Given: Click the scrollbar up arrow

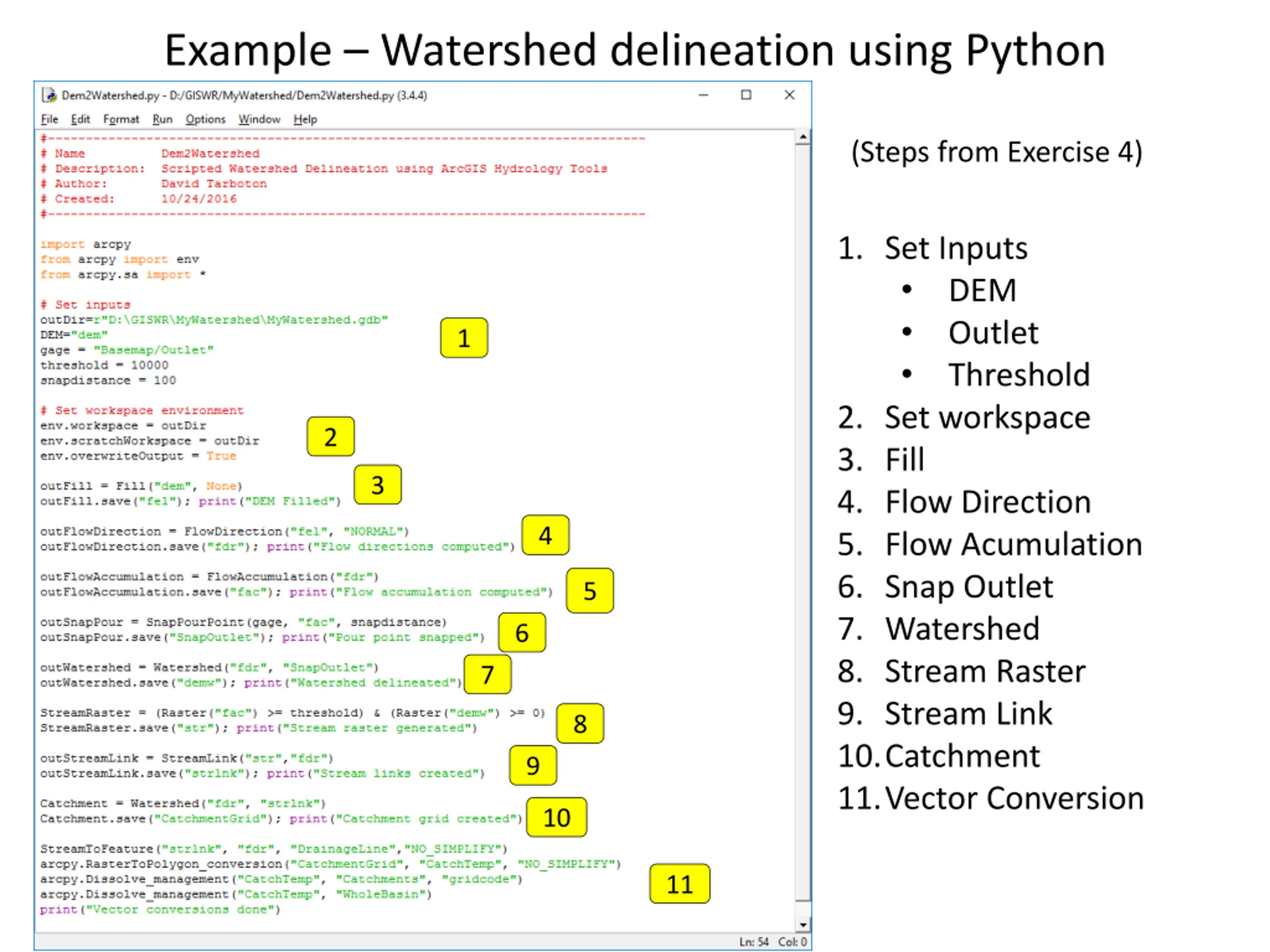Looking at the screenshot, I should pos(803,137).
